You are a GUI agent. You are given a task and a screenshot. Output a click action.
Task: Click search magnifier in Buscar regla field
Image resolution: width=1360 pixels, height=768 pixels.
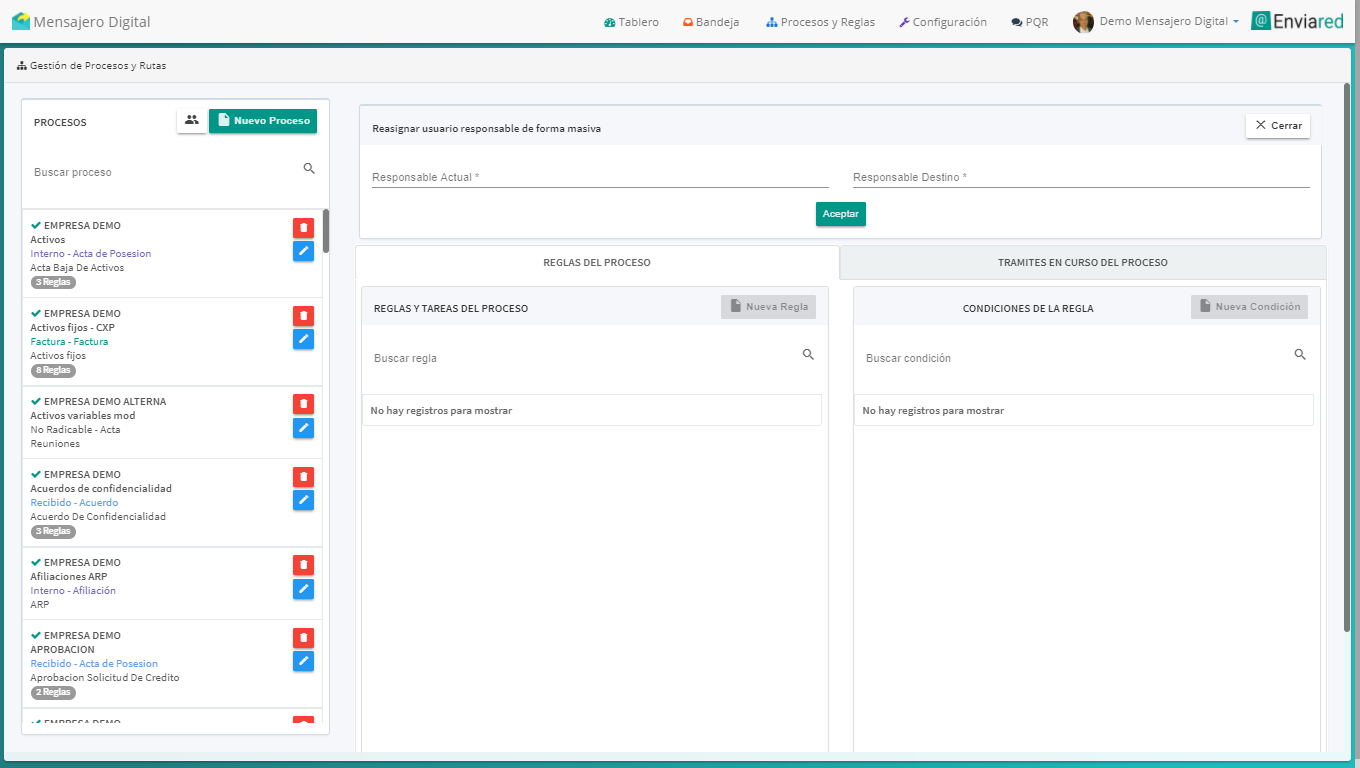pos(808,355)
